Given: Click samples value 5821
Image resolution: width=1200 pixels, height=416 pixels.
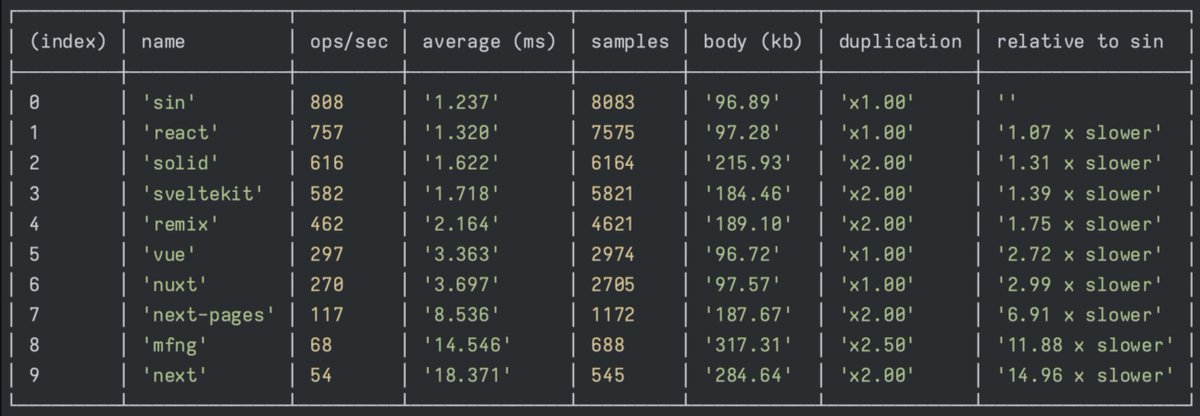Looking at the screenshot, I should [x=612, y=193].
